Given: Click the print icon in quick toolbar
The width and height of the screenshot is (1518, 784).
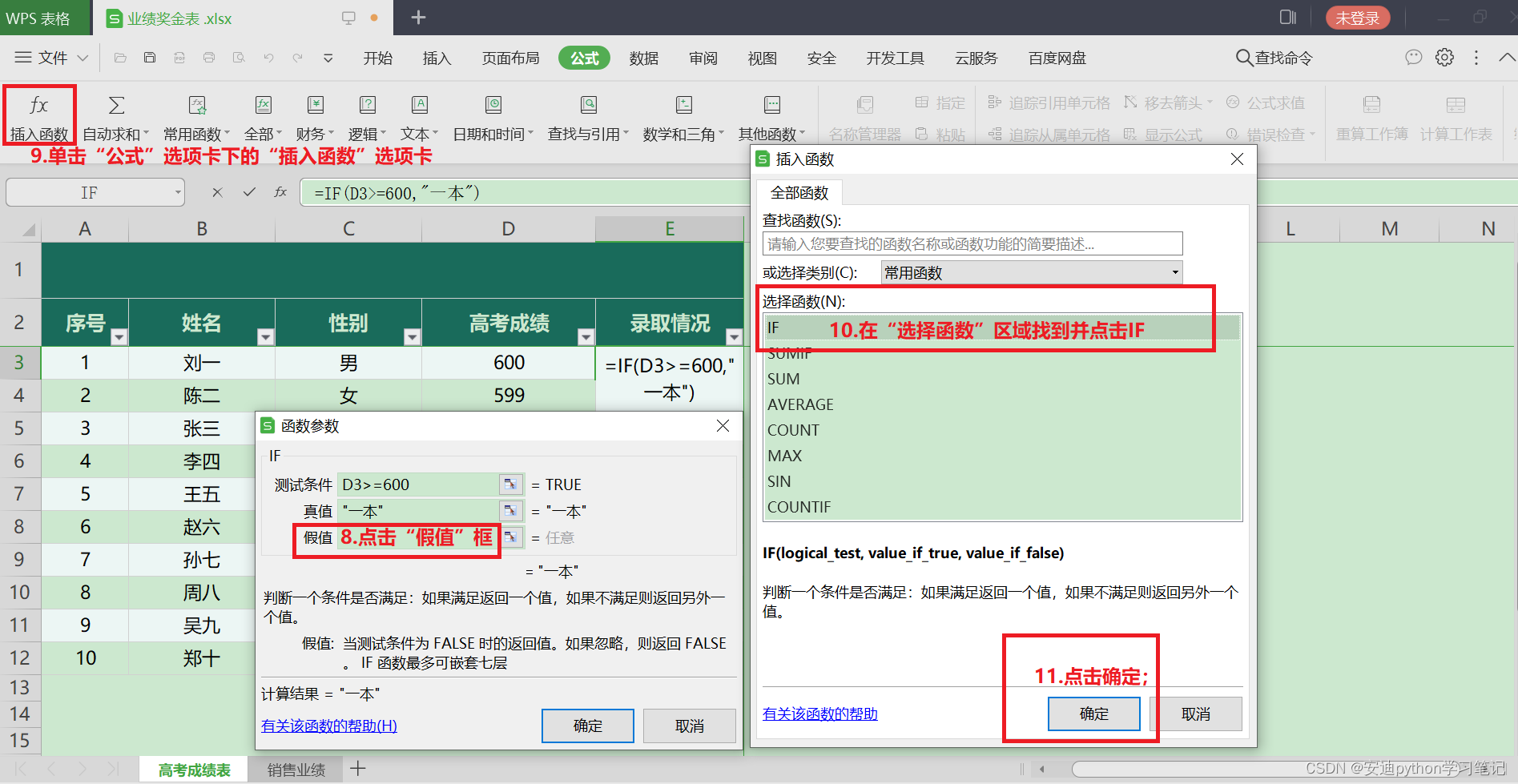Looking at the screenshot, I should 209,58.
